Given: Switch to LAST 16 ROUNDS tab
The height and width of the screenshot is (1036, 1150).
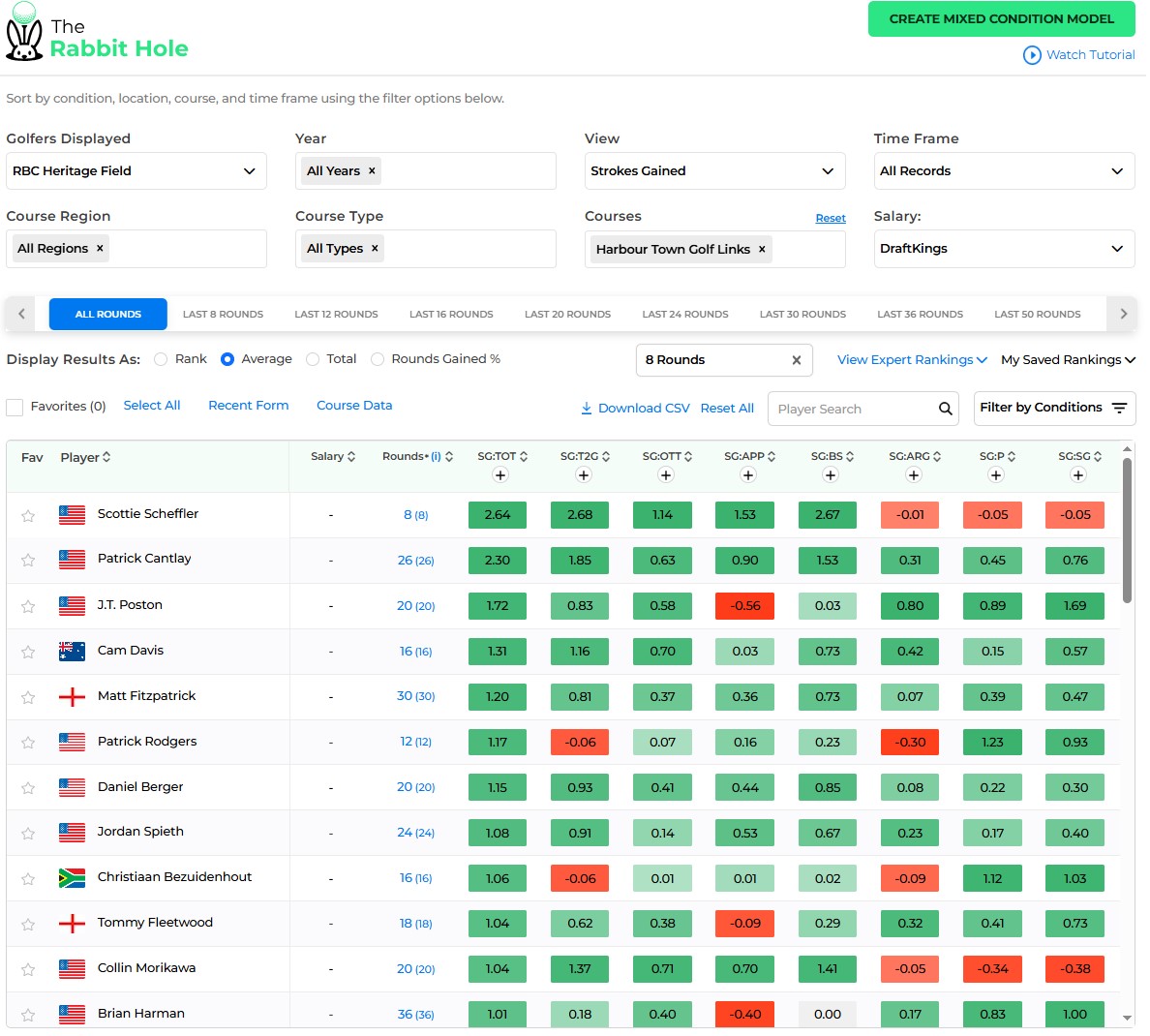Looking at the screenshot, I should click(x=452, y=315).
